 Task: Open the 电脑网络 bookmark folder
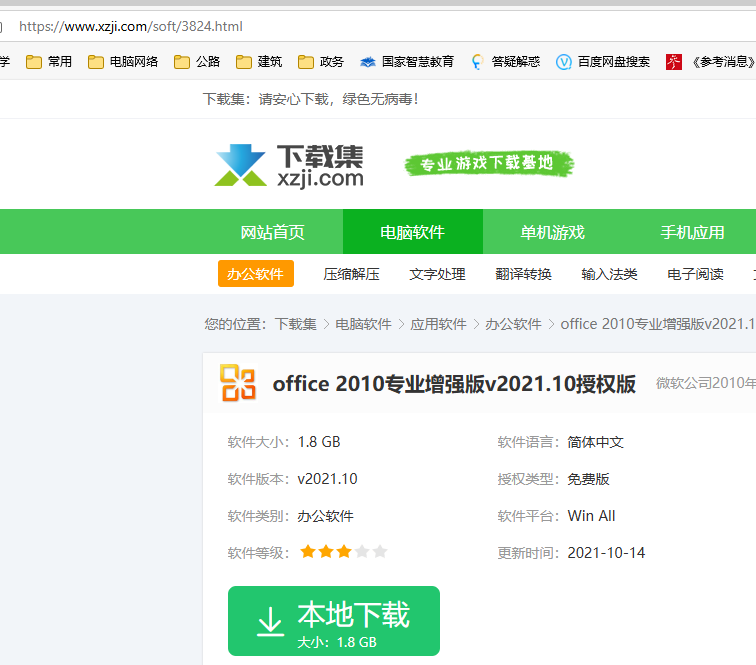[x=123, y=62]
